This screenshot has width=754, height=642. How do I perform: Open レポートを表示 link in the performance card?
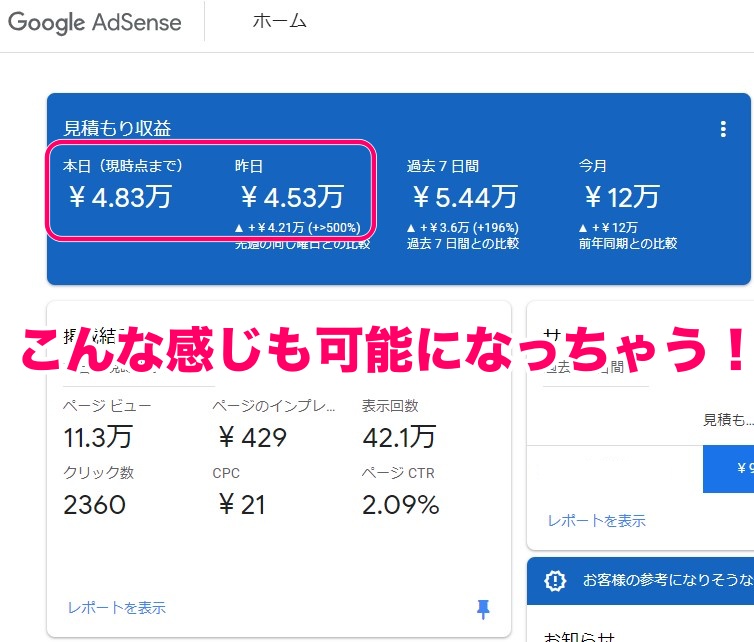coord(116,607)
